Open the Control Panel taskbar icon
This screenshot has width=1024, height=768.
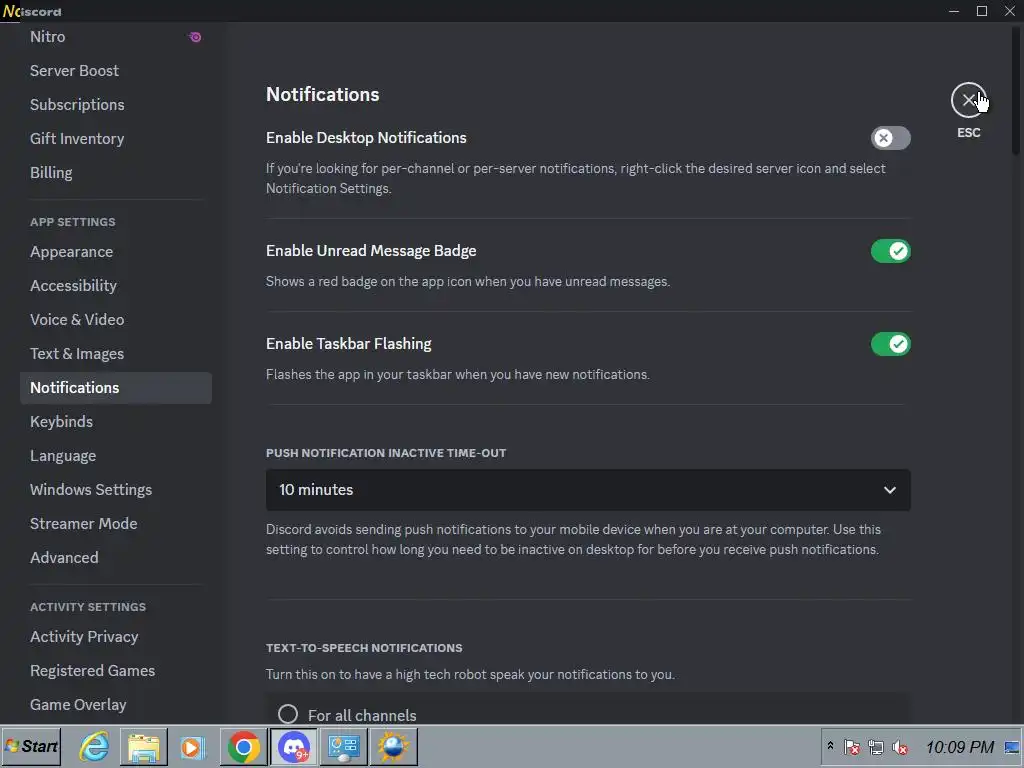(344, 746)
